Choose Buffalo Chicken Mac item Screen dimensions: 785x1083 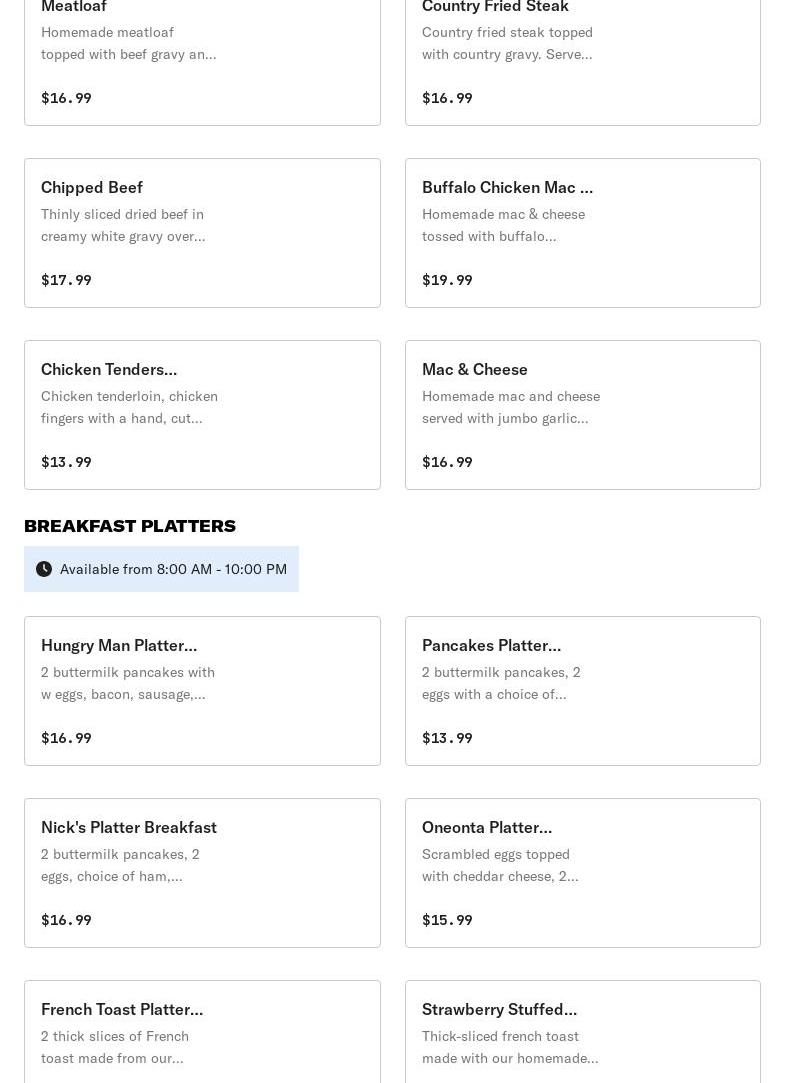[583, 233]
